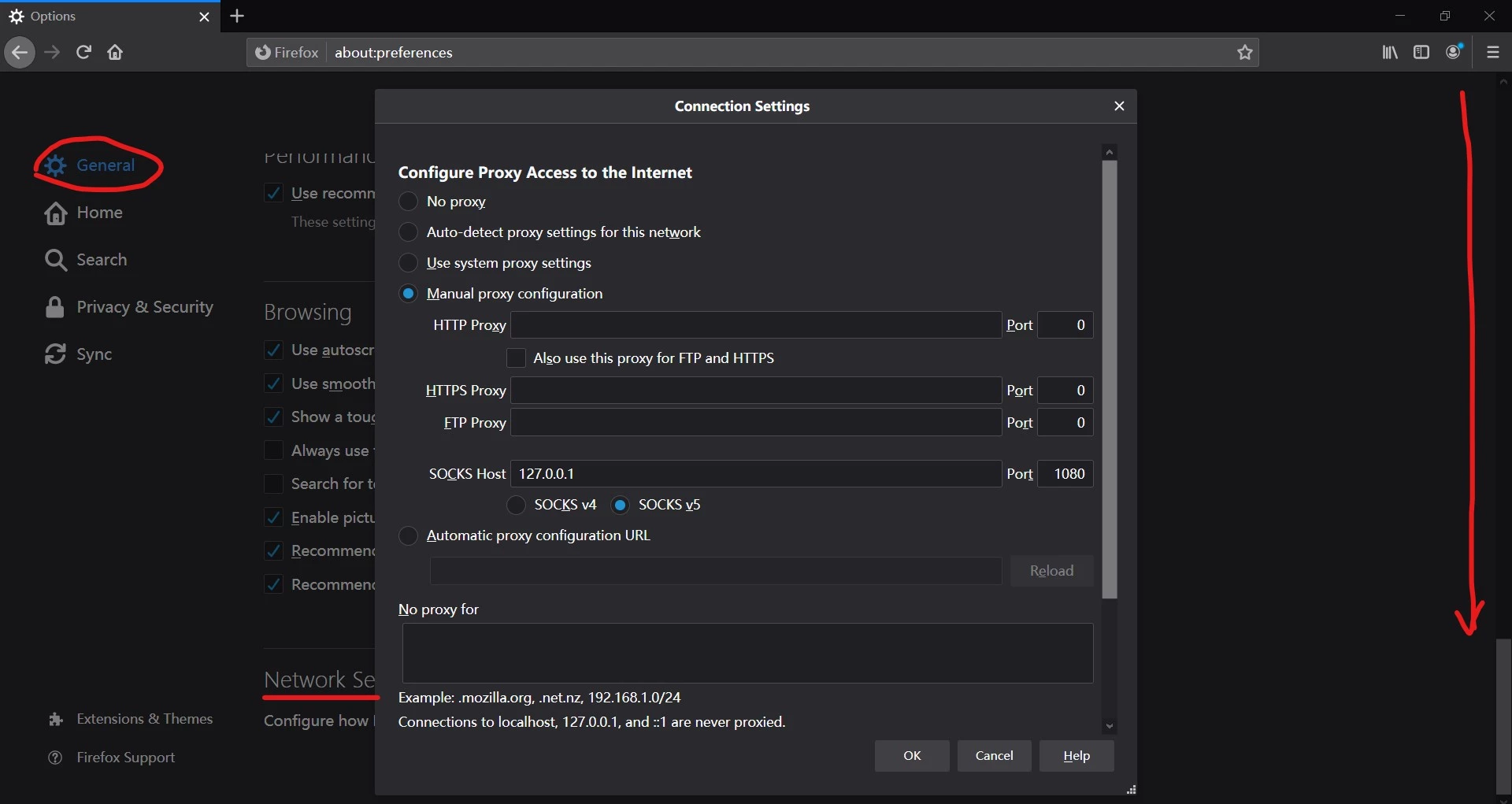Select Automatic proxy configuration URL

(408, 535)
